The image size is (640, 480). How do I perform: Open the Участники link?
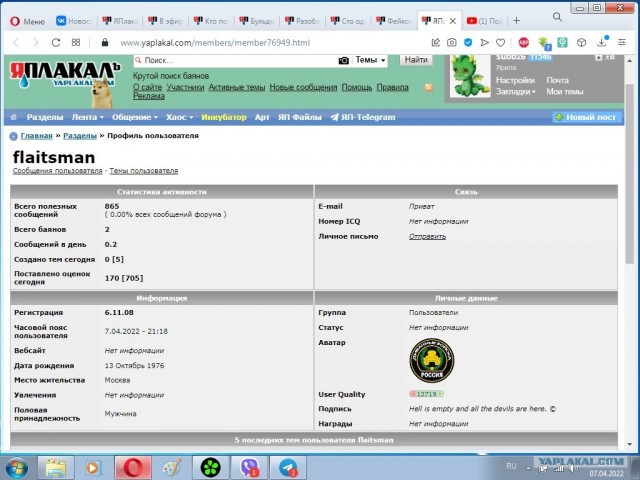(185, 87)
